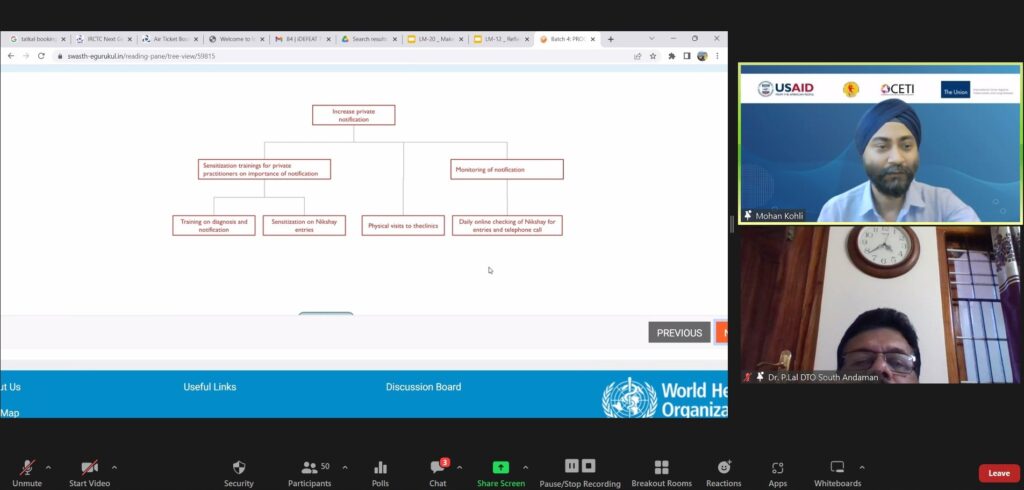
Task: Unmute the microphone
Action: 27,468
